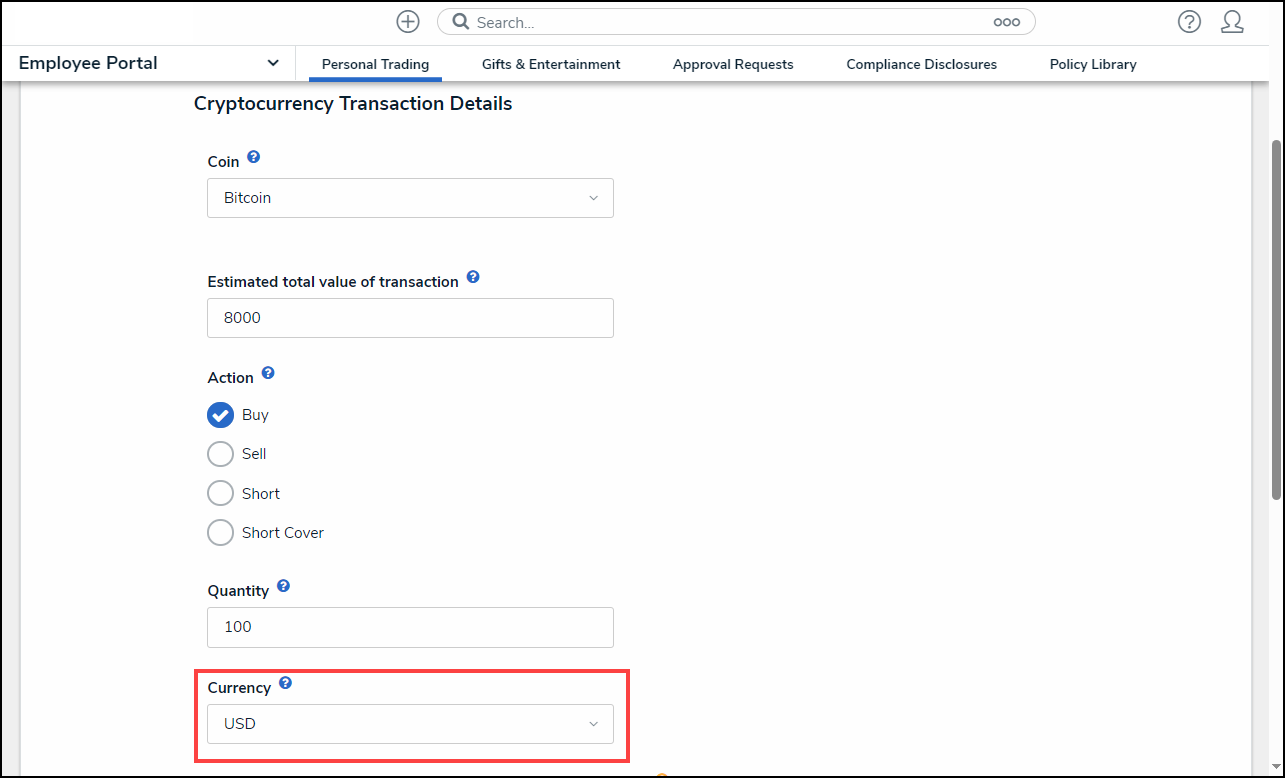Click the help icon next to Quantity
This screenshot has height=778, width=1285.
pyautogui.click(x=283, y=586)
